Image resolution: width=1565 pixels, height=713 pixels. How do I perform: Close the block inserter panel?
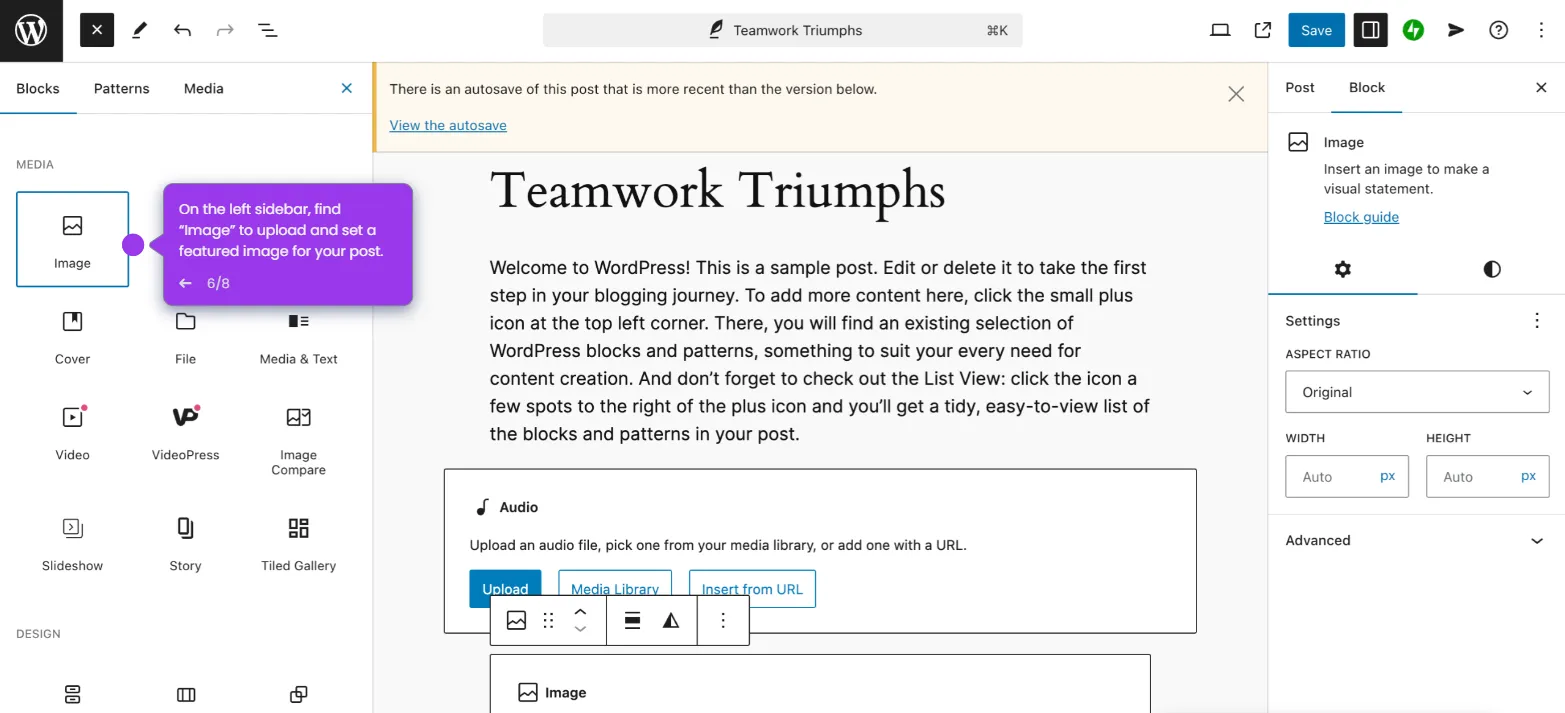coord(347,88)
